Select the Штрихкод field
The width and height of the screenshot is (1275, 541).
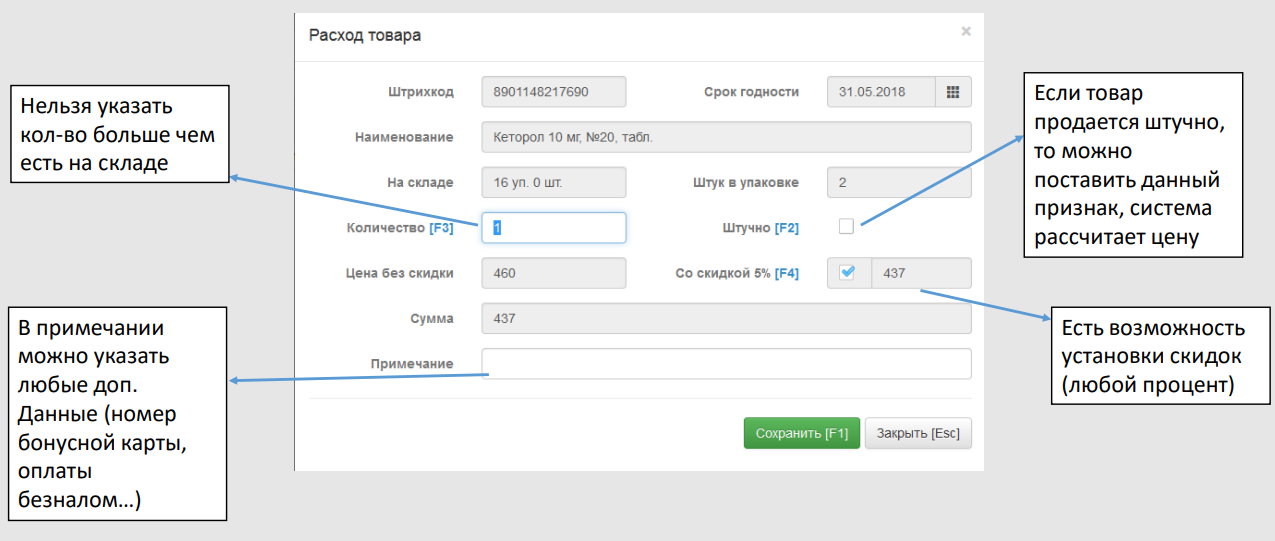[553, 92]
